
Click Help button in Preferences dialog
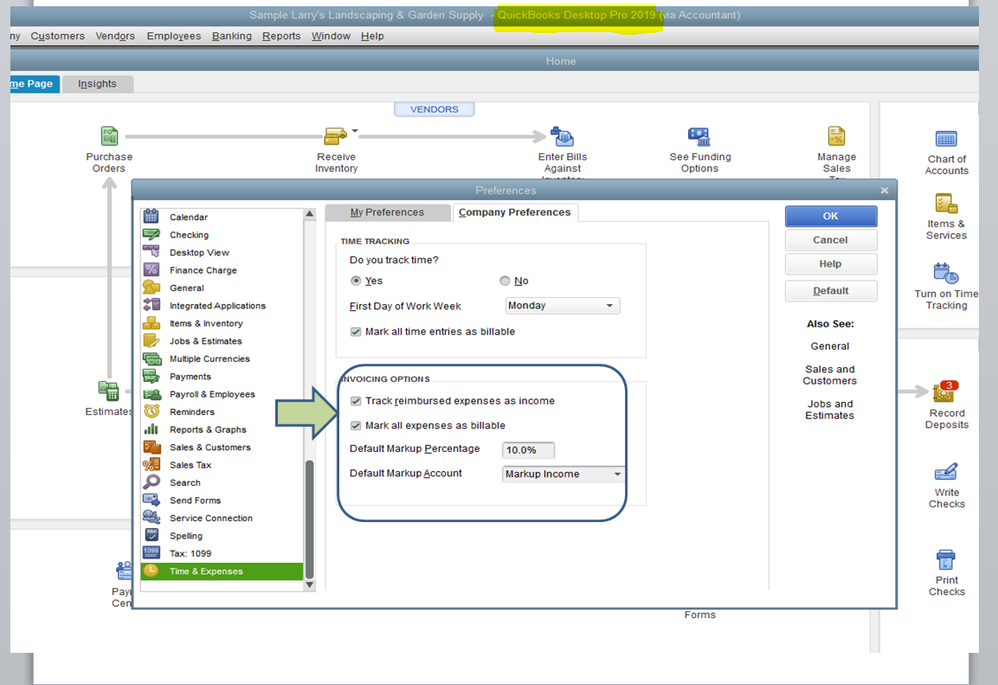pyautogui.click(x=831, y=264)
